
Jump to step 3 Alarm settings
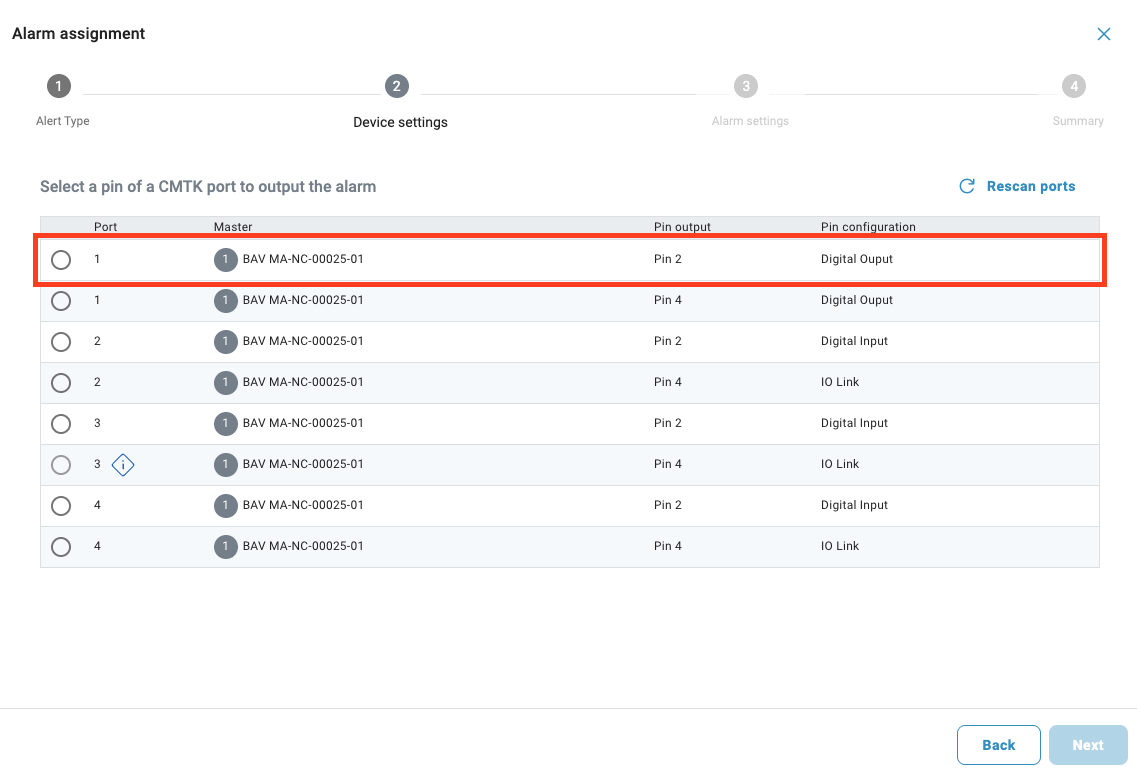(745, 86)
